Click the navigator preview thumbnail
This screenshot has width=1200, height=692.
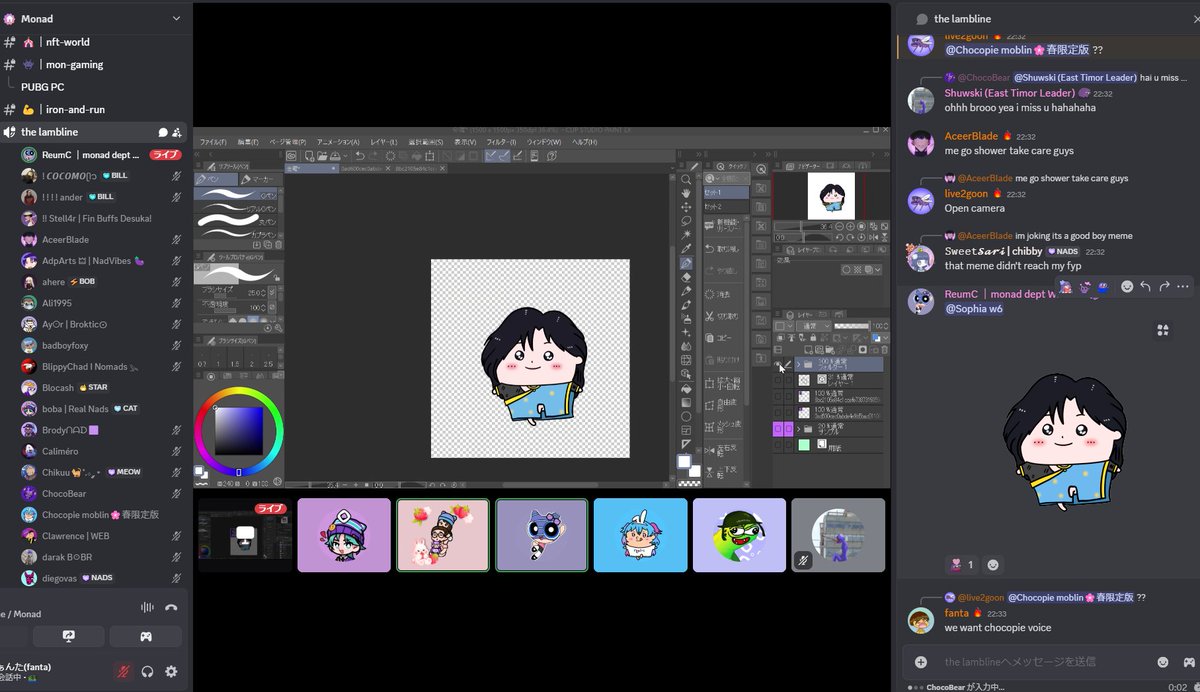[831, 195]
